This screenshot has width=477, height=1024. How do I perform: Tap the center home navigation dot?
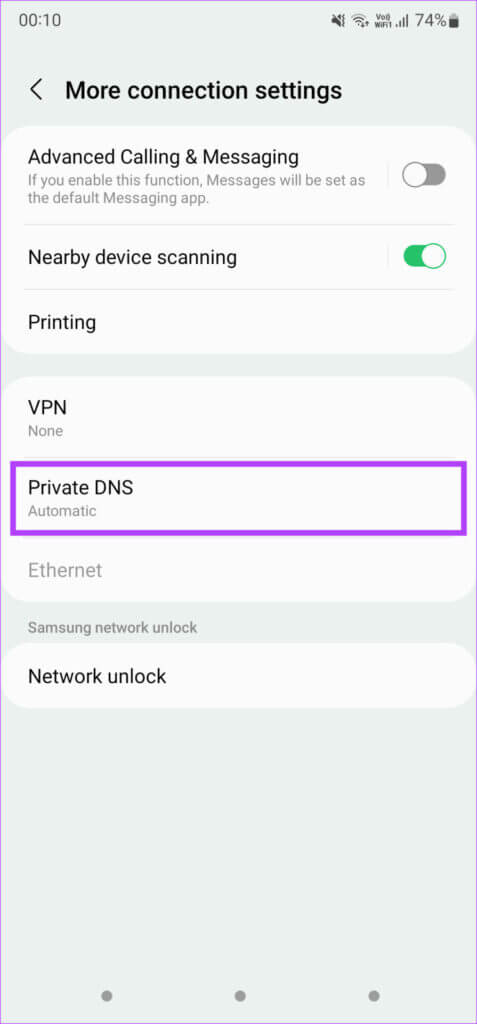click(240, 996)
